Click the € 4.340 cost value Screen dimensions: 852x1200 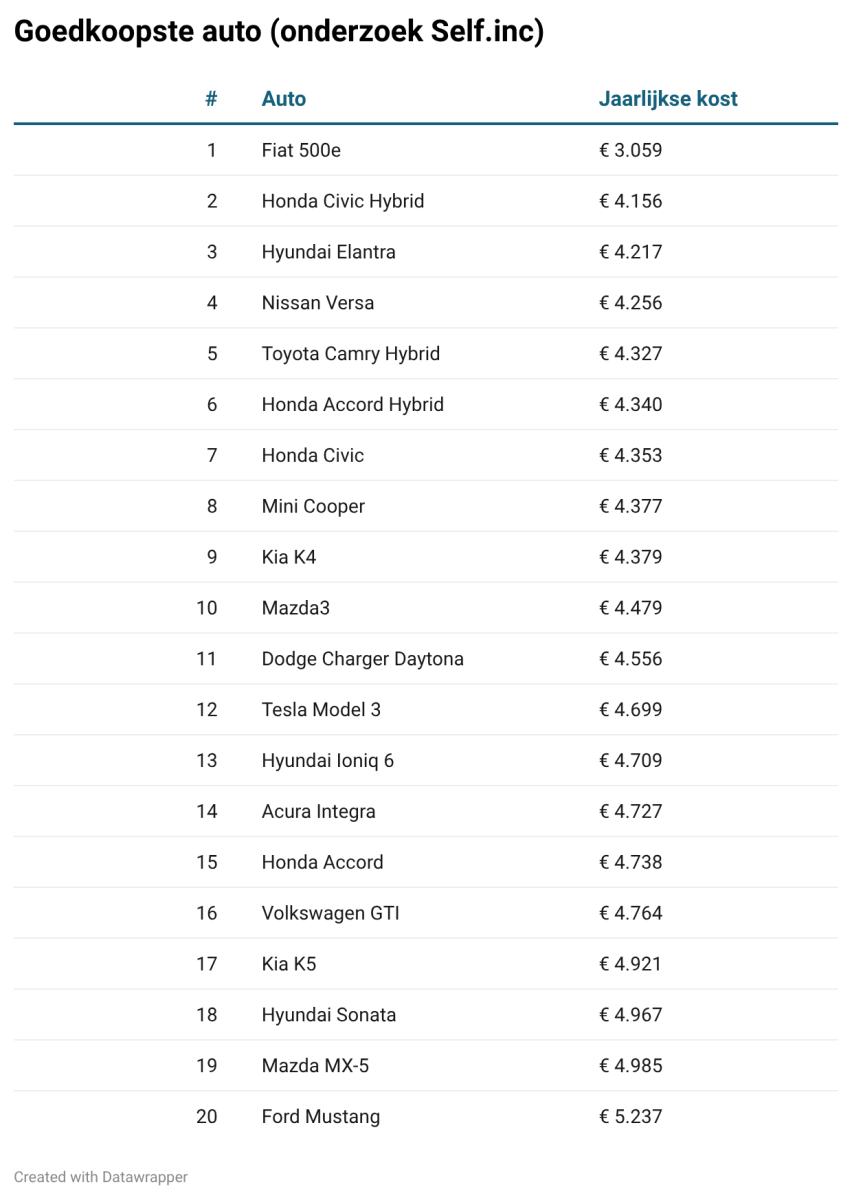[630, 405]
